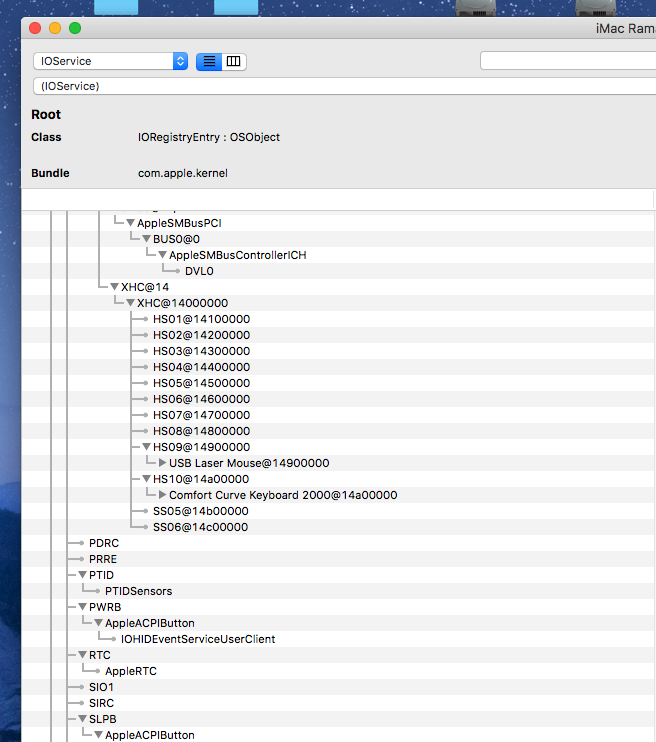Collapse the SLPB node
656x742 pixels.
82,719
